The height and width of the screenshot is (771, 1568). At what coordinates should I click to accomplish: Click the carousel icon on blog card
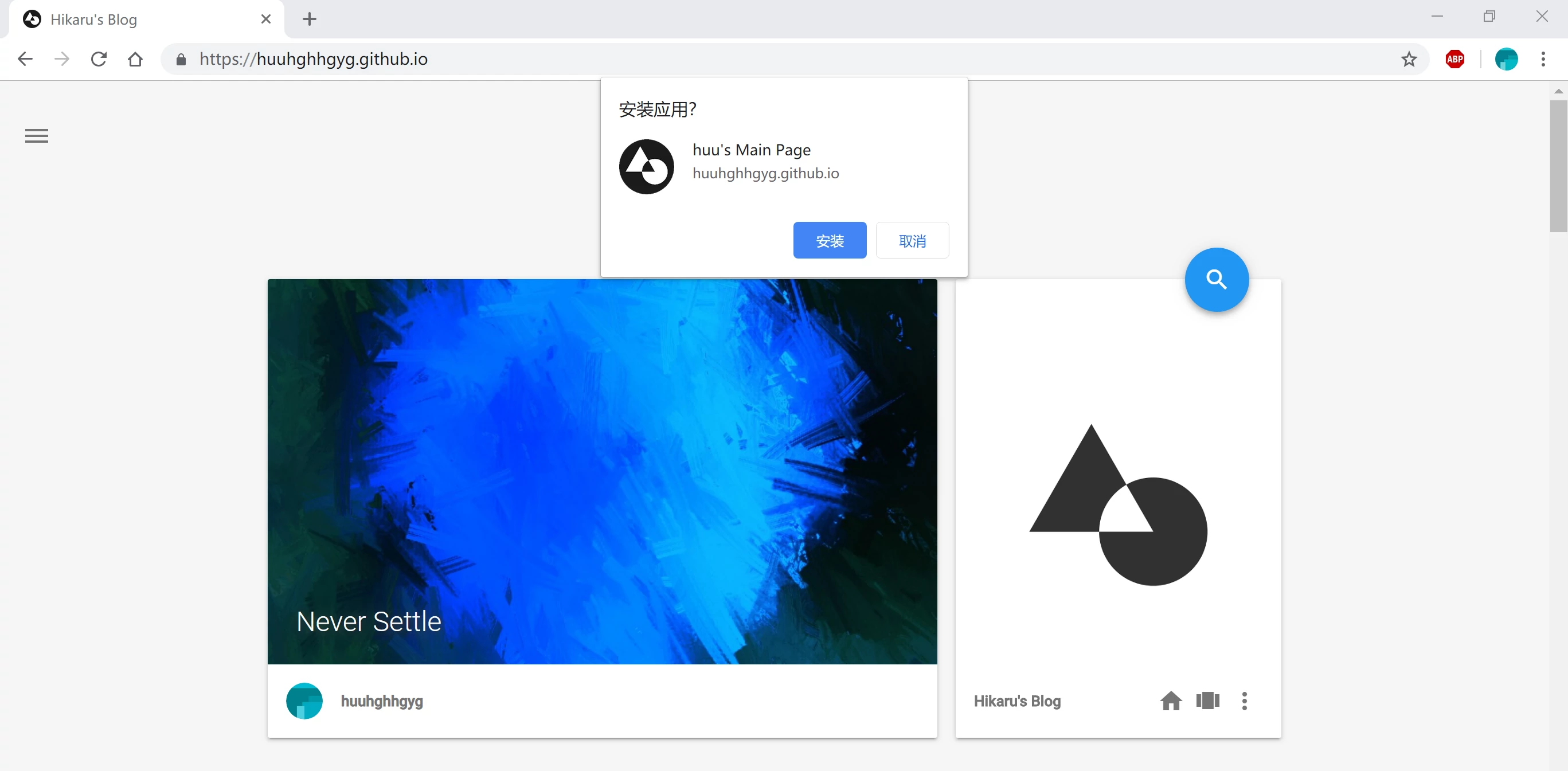tap(1207, 700)
